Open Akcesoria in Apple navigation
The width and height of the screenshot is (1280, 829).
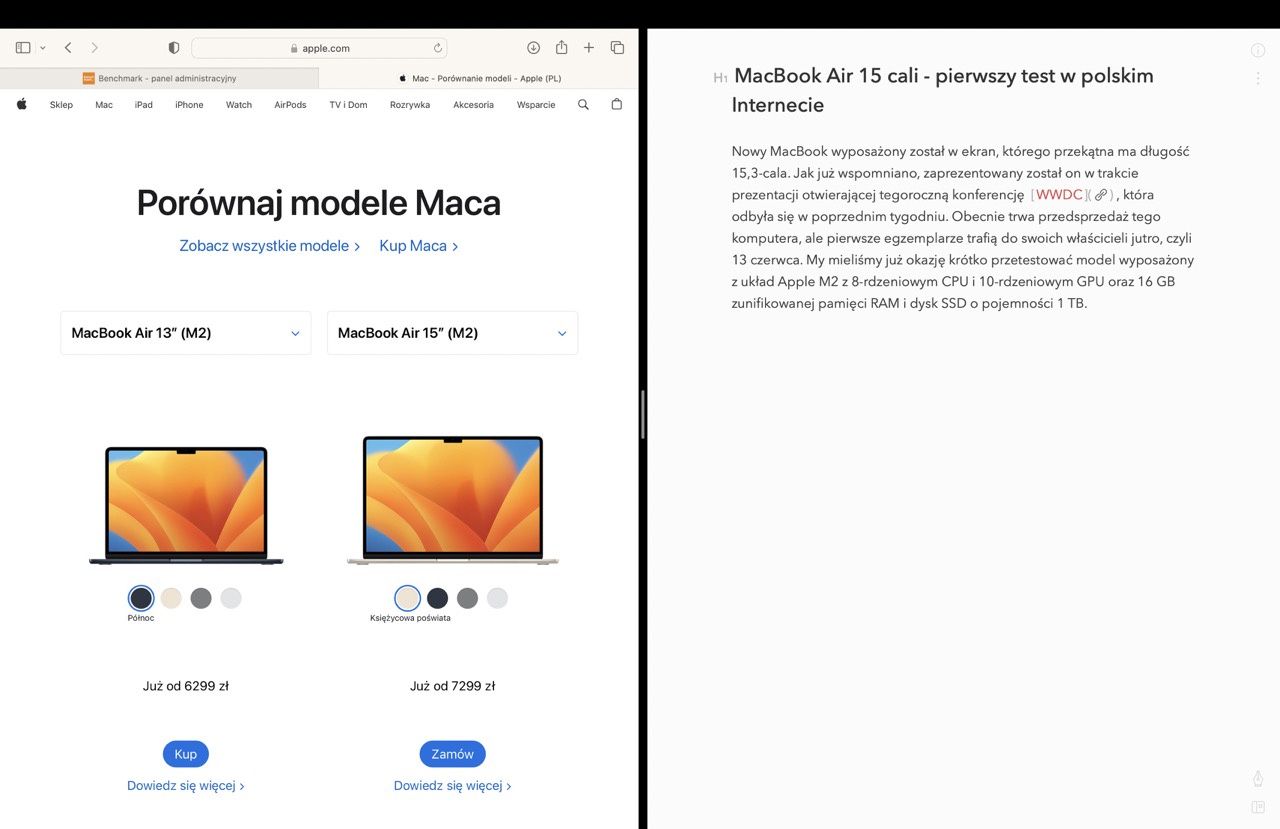pos(473,105)
